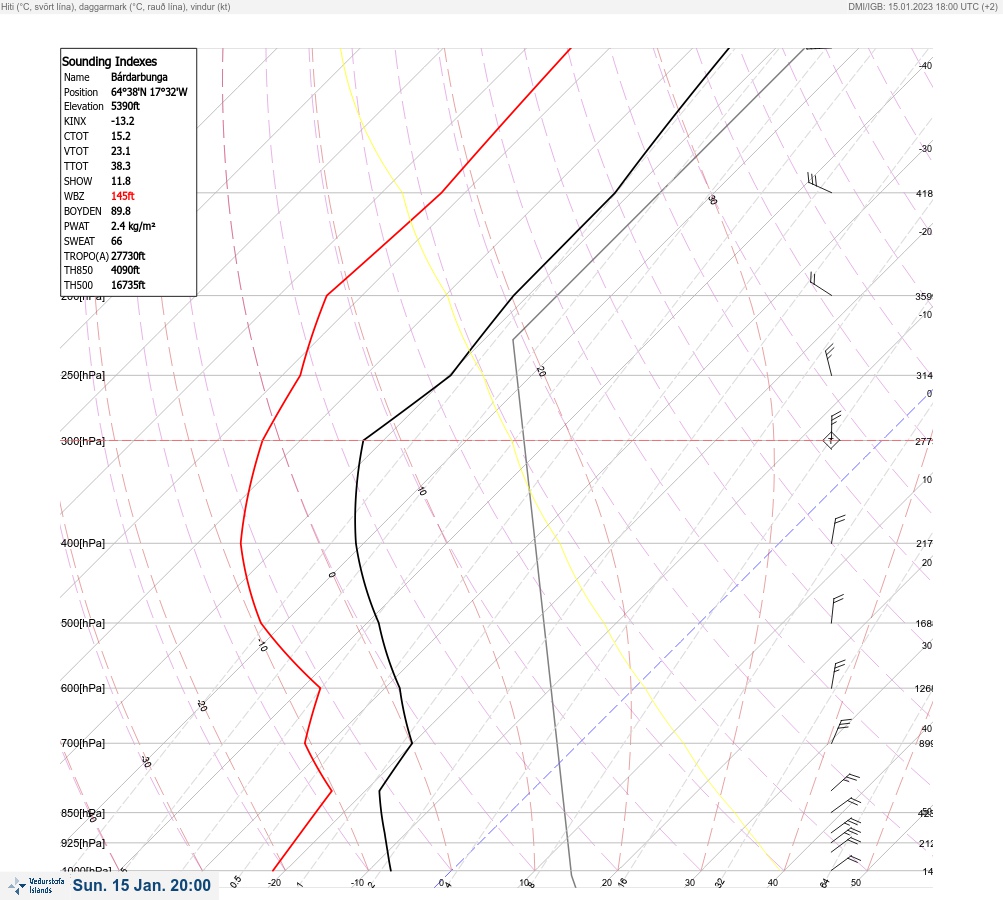Click the TROPO(A) value '27730ft'

128,256
